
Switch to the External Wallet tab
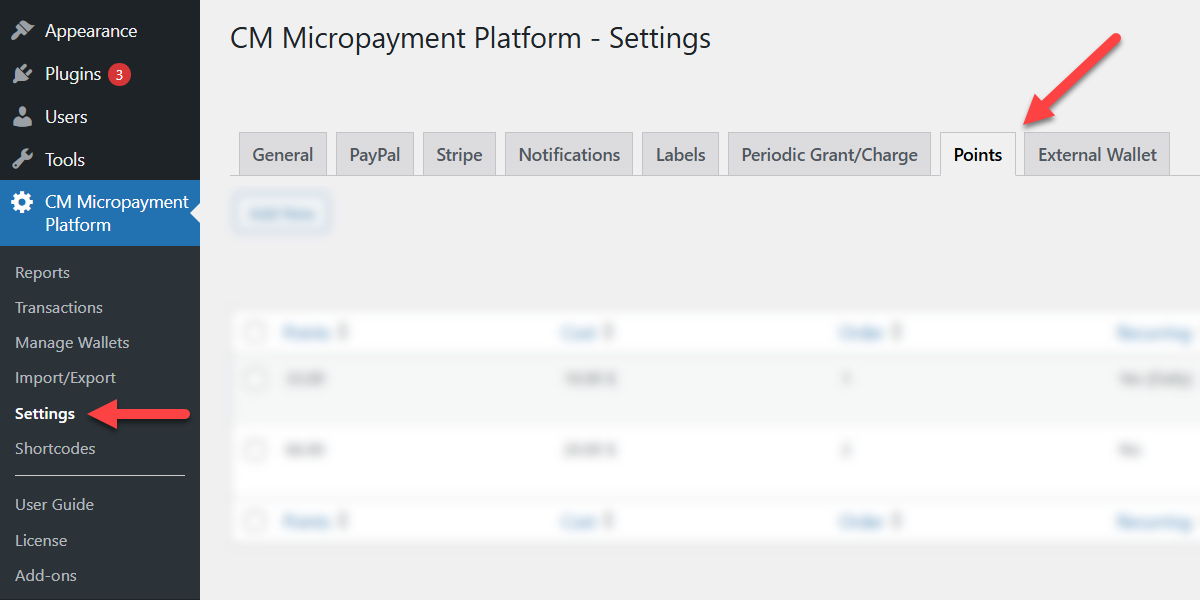1097,154
